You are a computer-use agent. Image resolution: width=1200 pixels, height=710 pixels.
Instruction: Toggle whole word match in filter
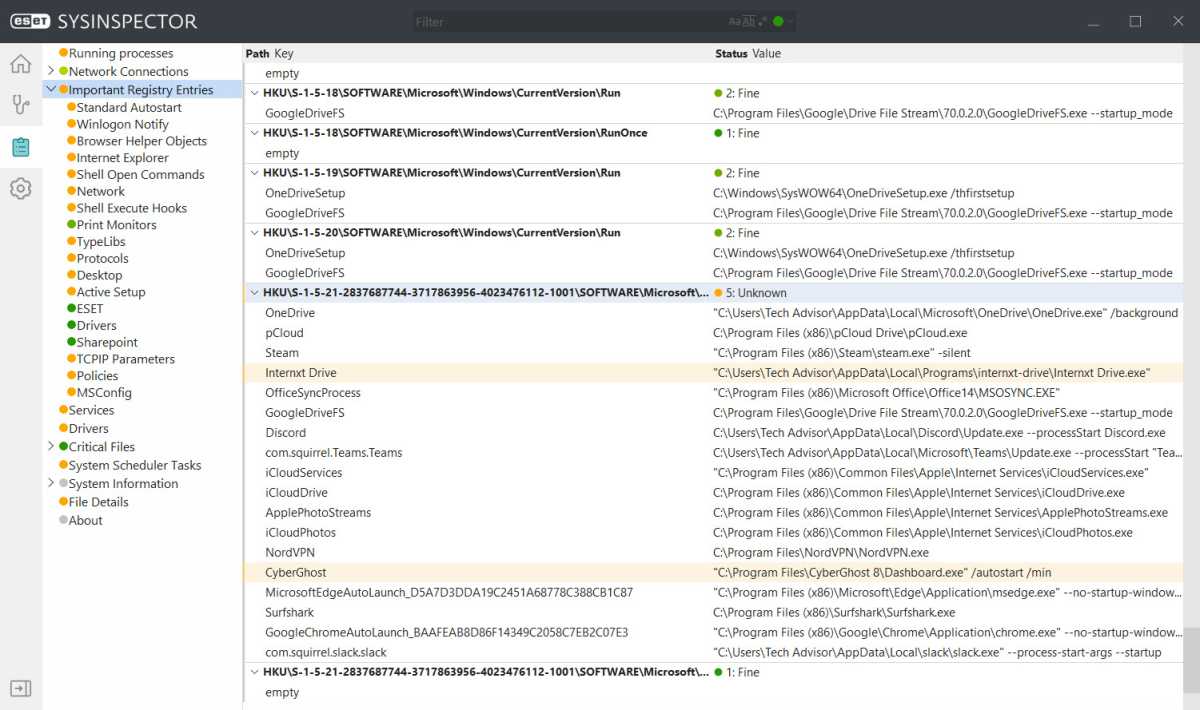click(749, 21)
